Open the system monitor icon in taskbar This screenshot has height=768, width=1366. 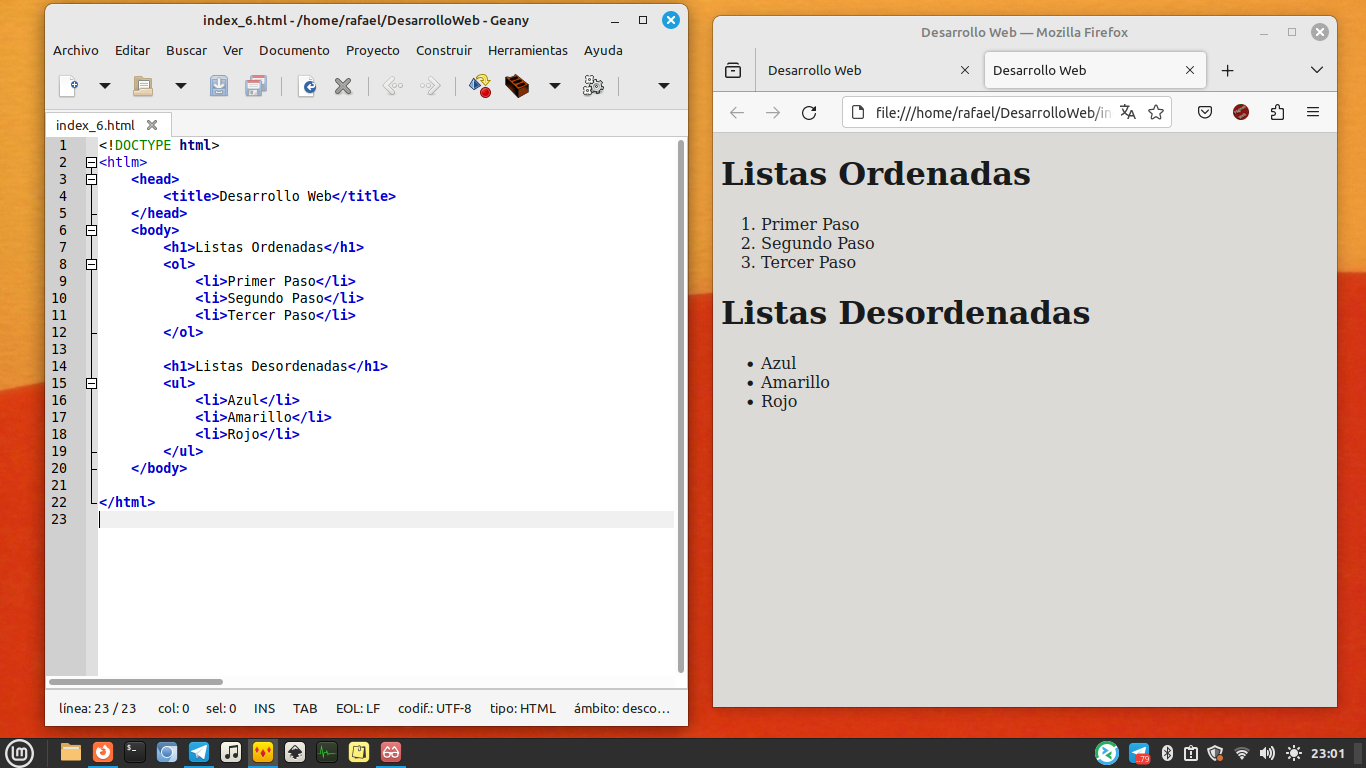[x=327, y=752]
